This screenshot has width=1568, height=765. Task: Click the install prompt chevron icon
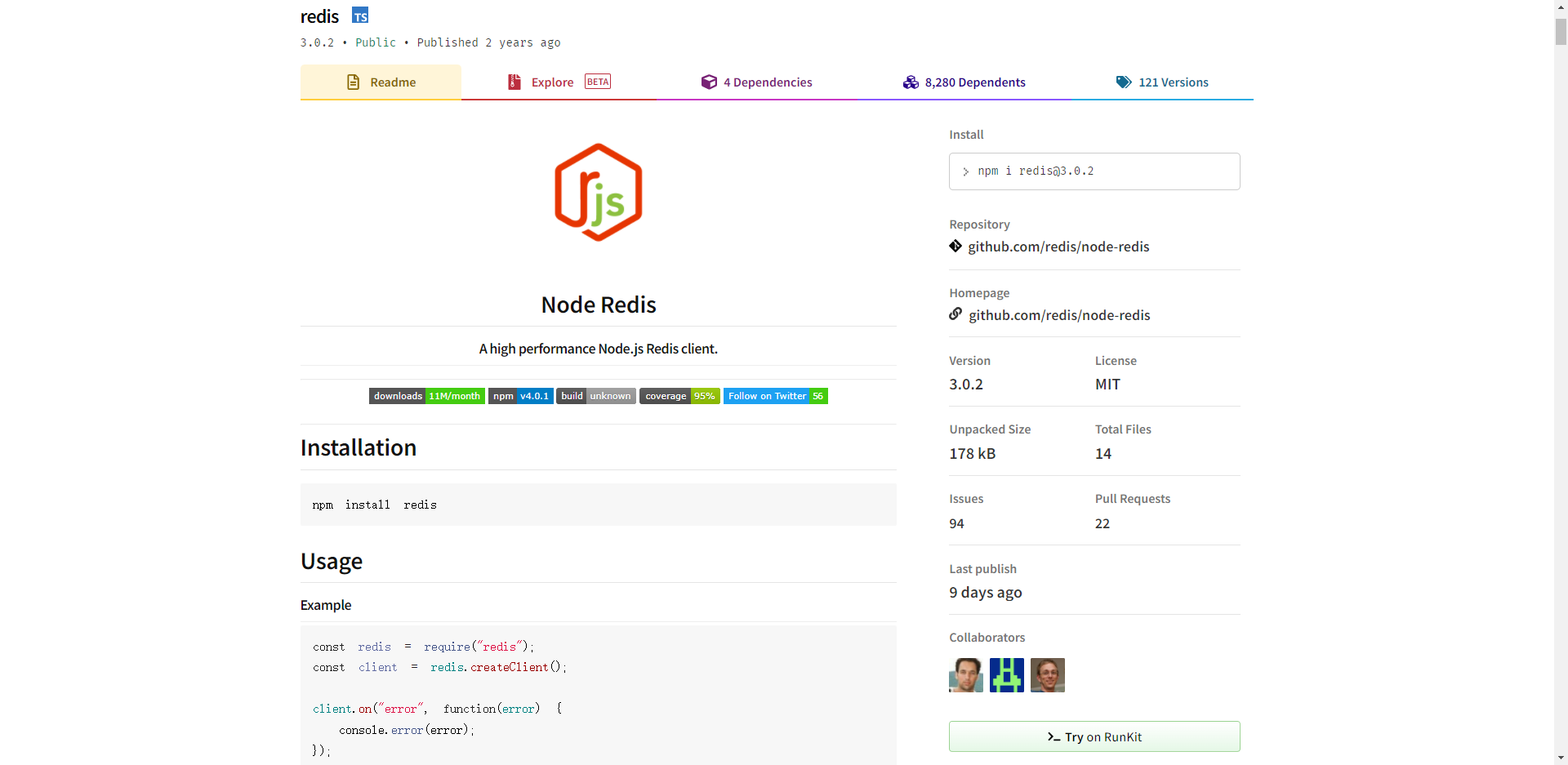click(x=965, y=171)
